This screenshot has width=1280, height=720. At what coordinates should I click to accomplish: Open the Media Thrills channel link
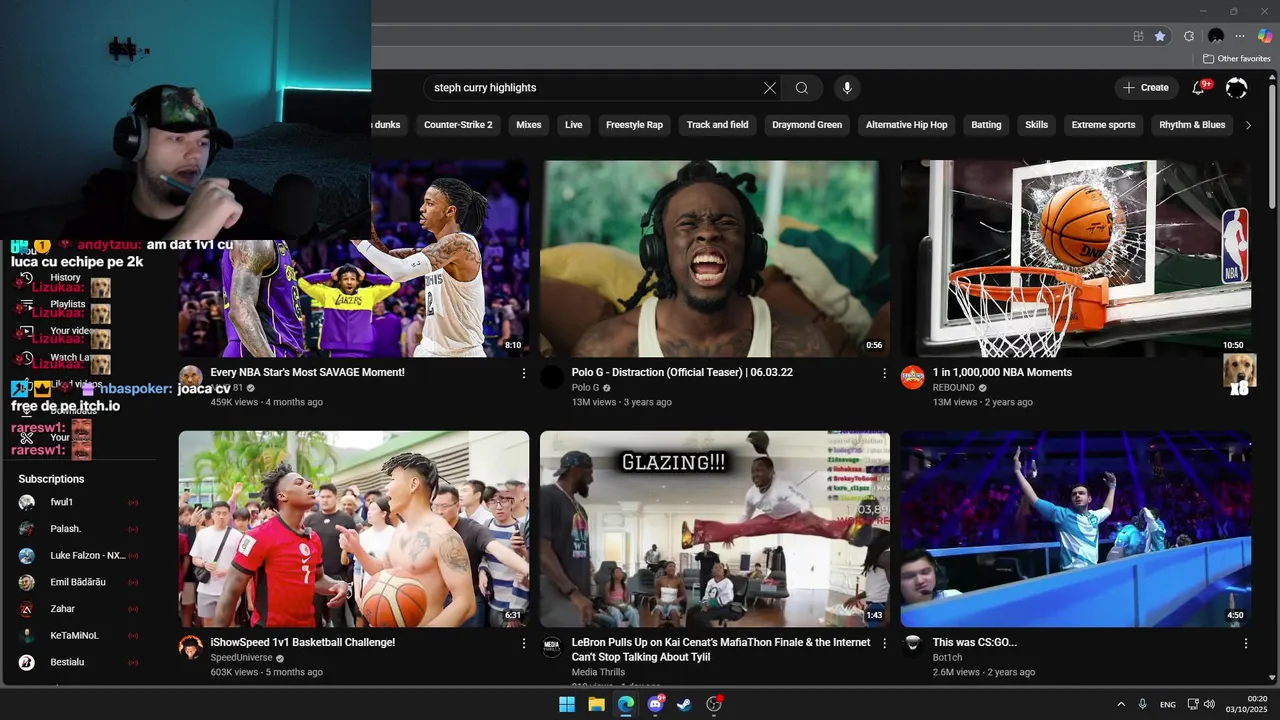click(598, 672)
